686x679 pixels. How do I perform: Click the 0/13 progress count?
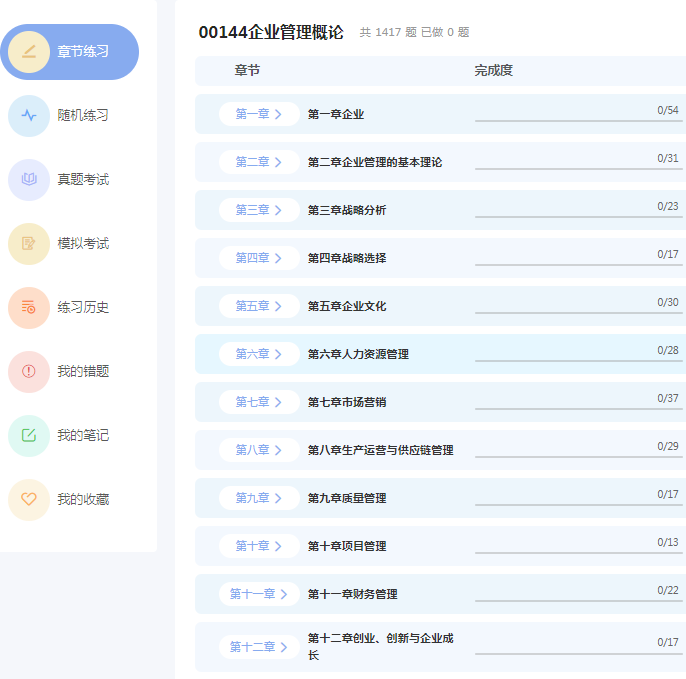pos(668,542)
